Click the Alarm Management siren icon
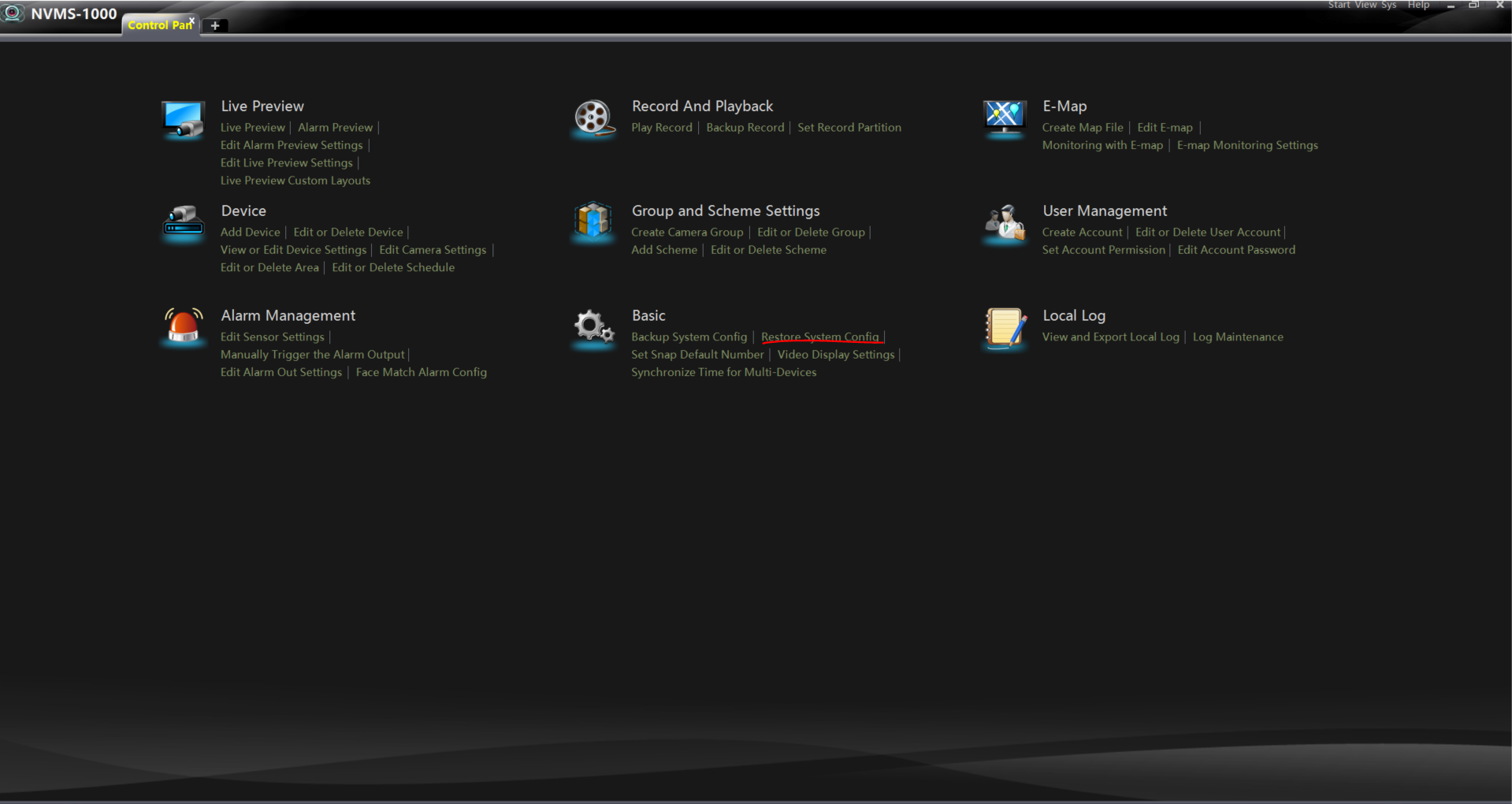 pos(183,326)
